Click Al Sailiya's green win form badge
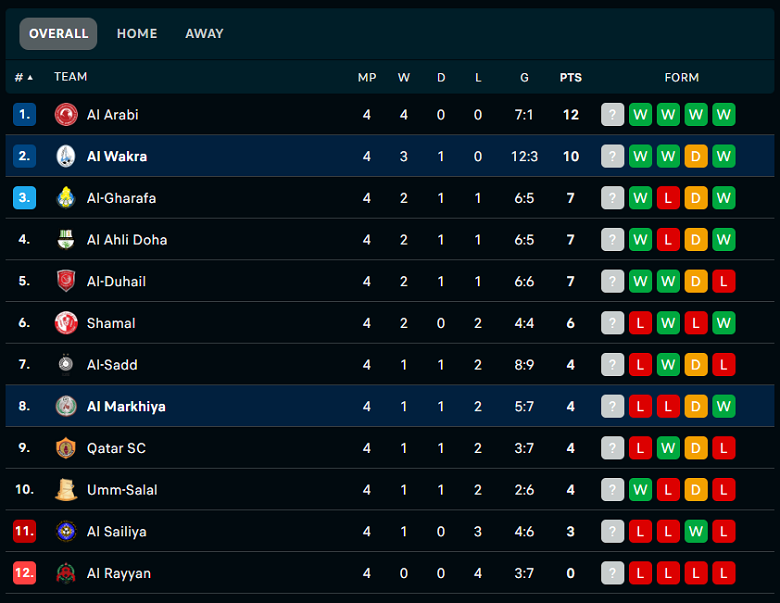This screenshot has width=780, height=603. click(695, 531)
